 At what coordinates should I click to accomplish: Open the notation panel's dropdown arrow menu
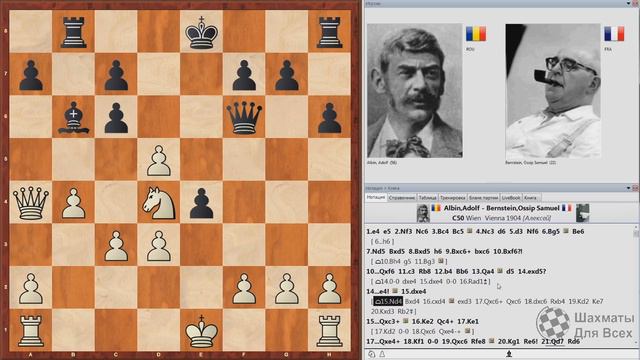click(x=629, y=188)
